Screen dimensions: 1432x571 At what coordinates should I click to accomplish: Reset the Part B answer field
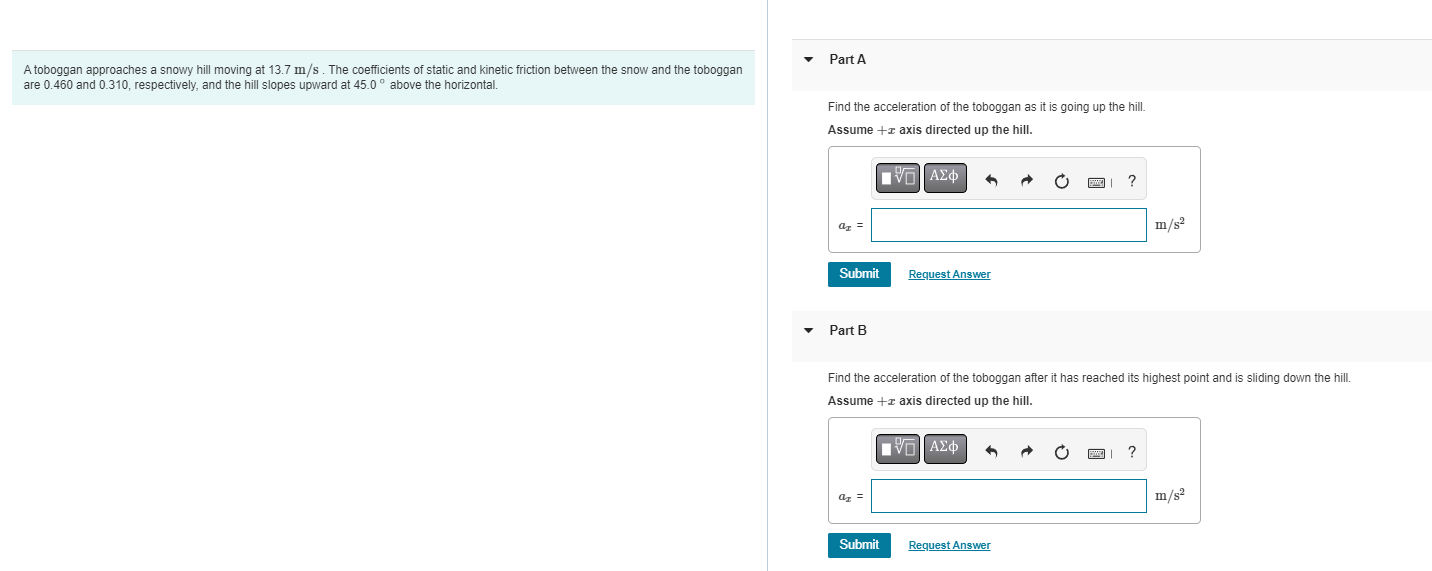[x=1061, y=452]
